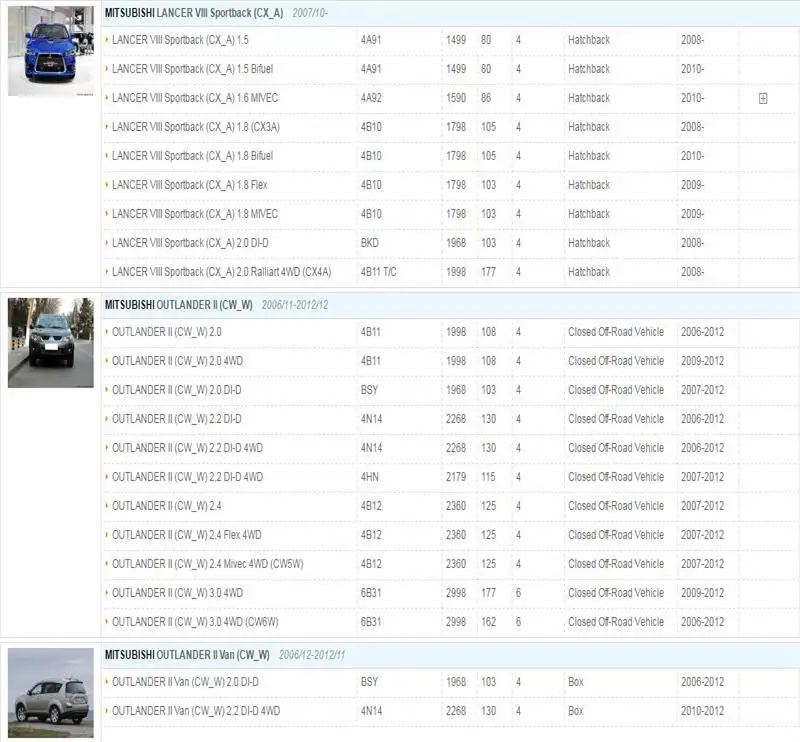The width and height of the screenshot is (800, 742).
Task: Click Hatchback in the 2.0 Ralliart 4WD row
Action: pyautogui.click(x=589, y=273)
